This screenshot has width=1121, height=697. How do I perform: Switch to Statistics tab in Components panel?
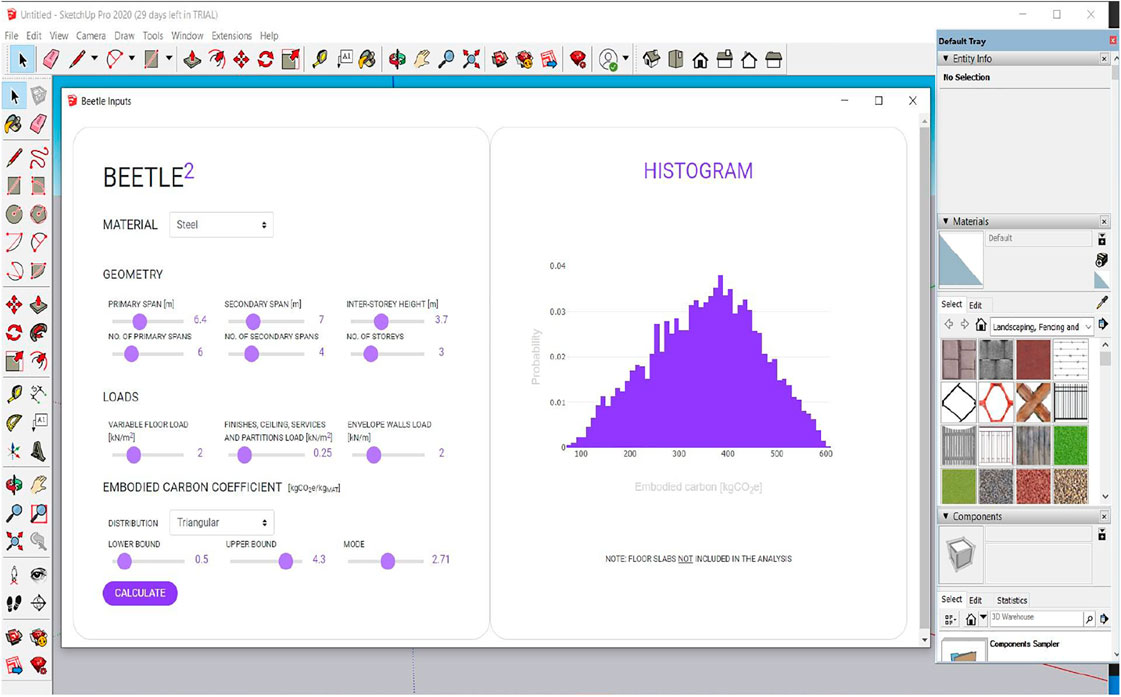point(1012,600)
